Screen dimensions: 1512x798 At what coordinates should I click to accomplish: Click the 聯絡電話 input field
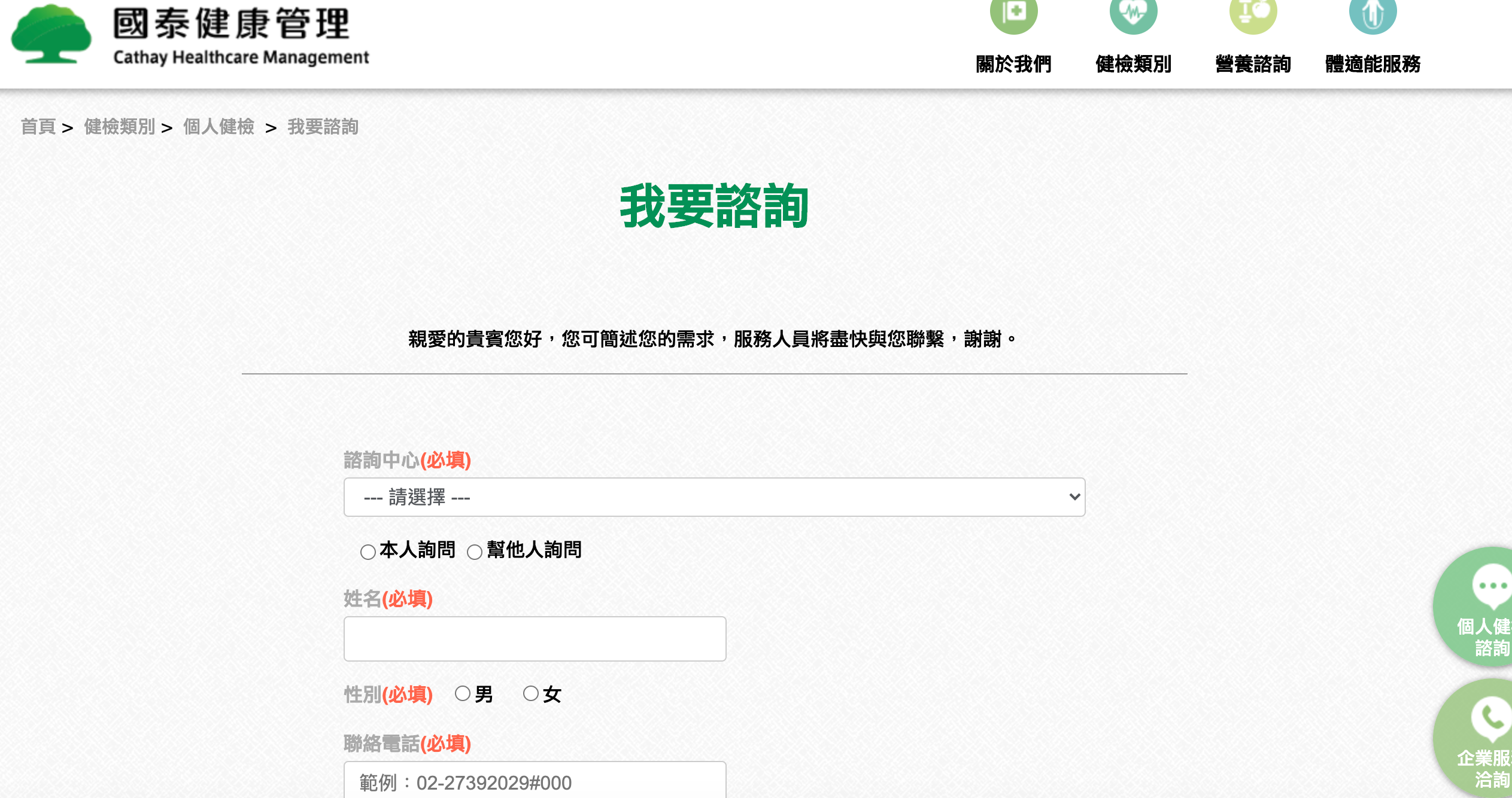(x=535, y=779)
